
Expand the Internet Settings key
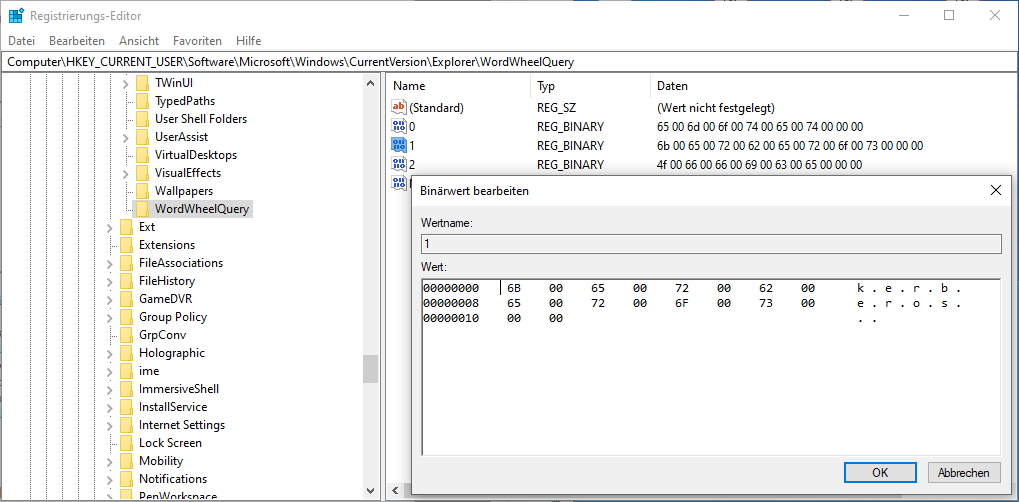pos(110,425)
